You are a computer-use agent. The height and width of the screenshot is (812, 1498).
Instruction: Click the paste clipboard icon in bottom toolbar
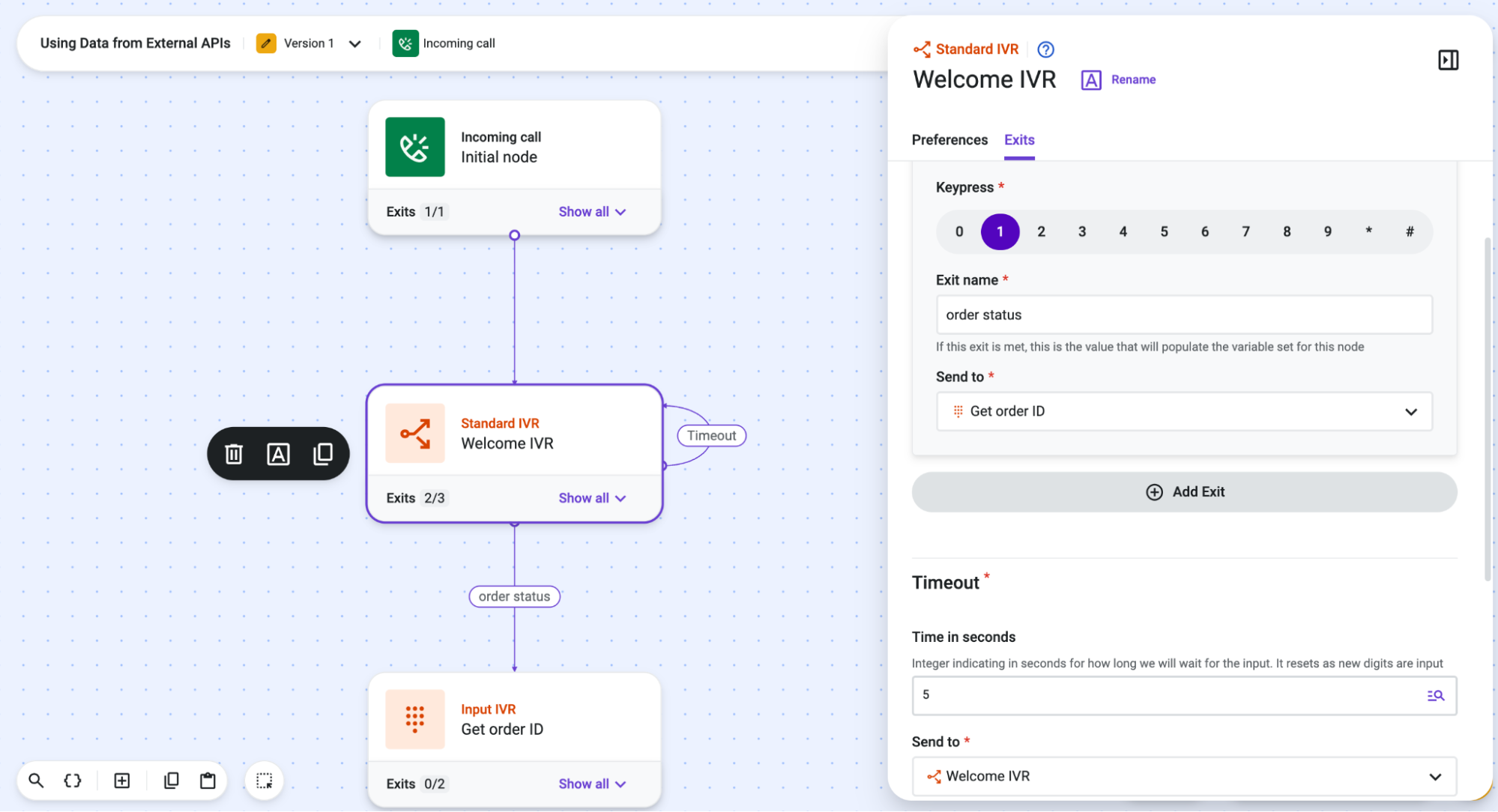[x=208, y=781]
